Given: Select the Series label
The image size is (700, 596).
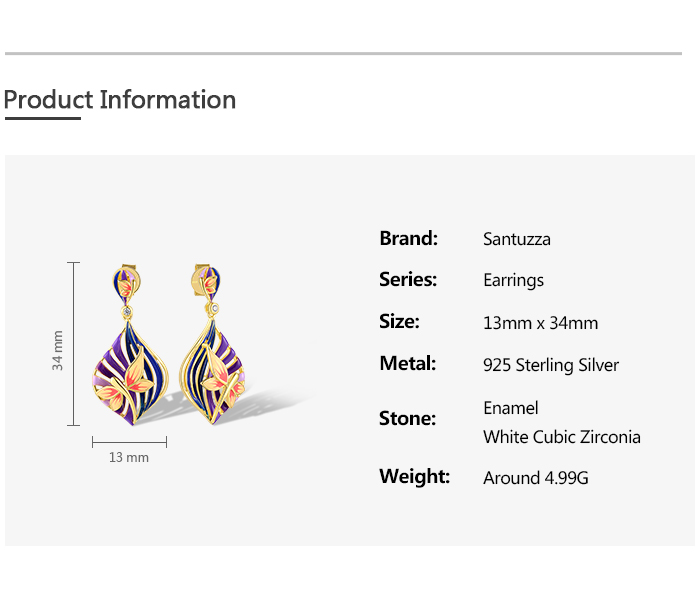Looking at the screenshot, I should 407,280.
